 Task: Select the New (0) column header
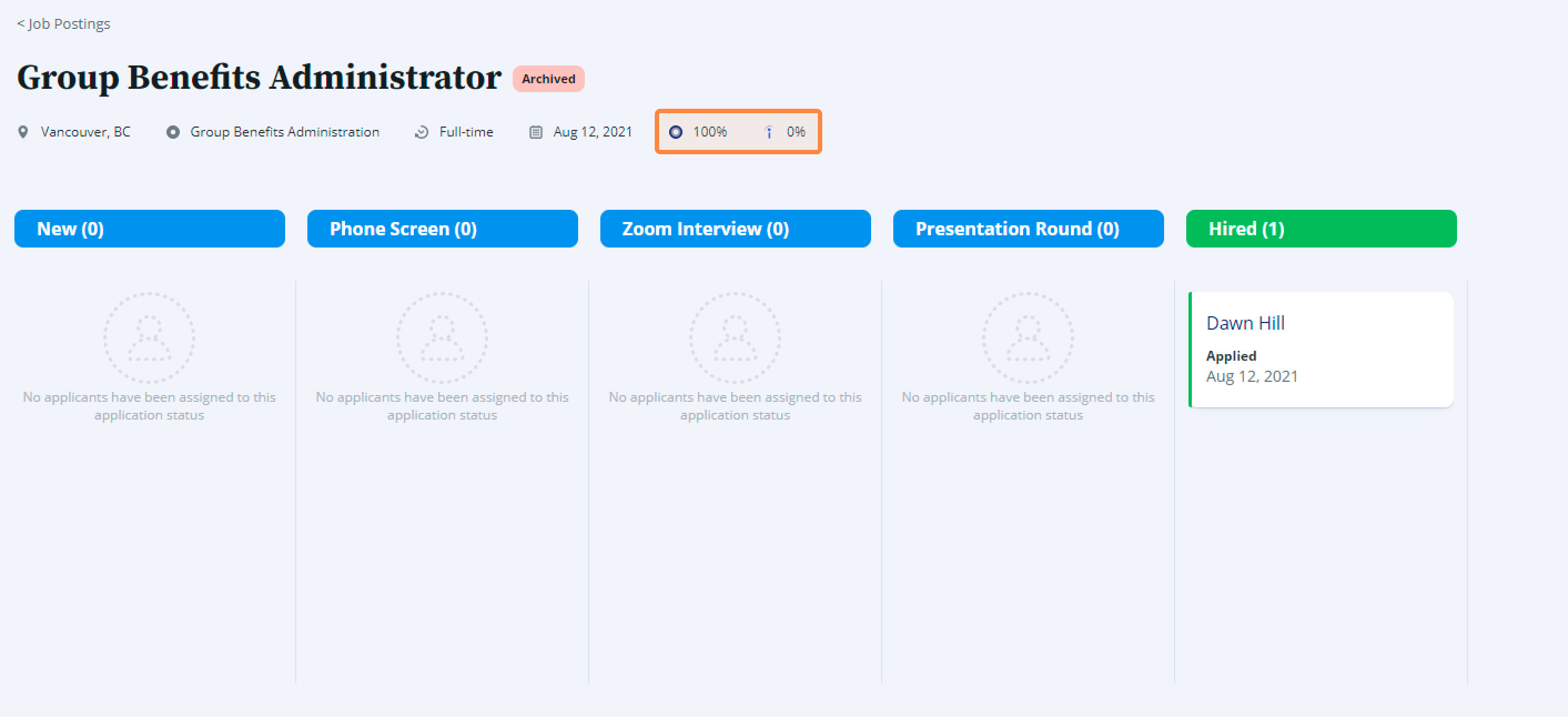(150, 229)
